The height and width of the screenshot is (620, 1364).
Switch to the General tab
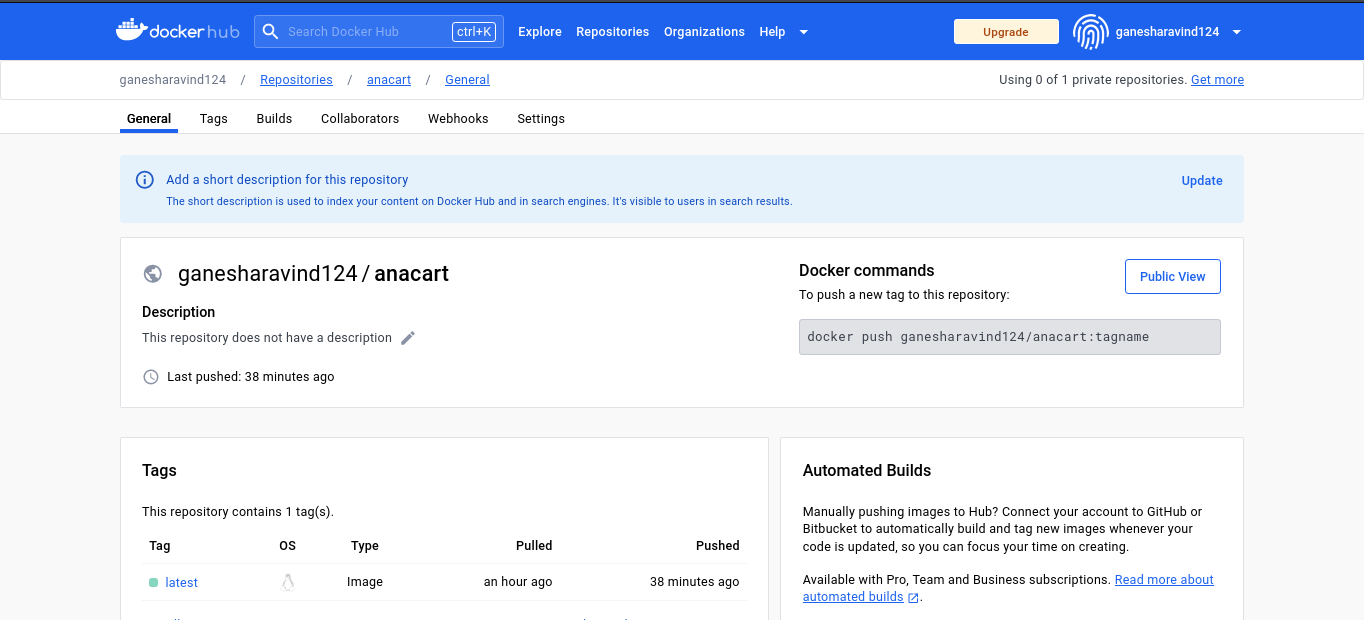click(149, 118)
